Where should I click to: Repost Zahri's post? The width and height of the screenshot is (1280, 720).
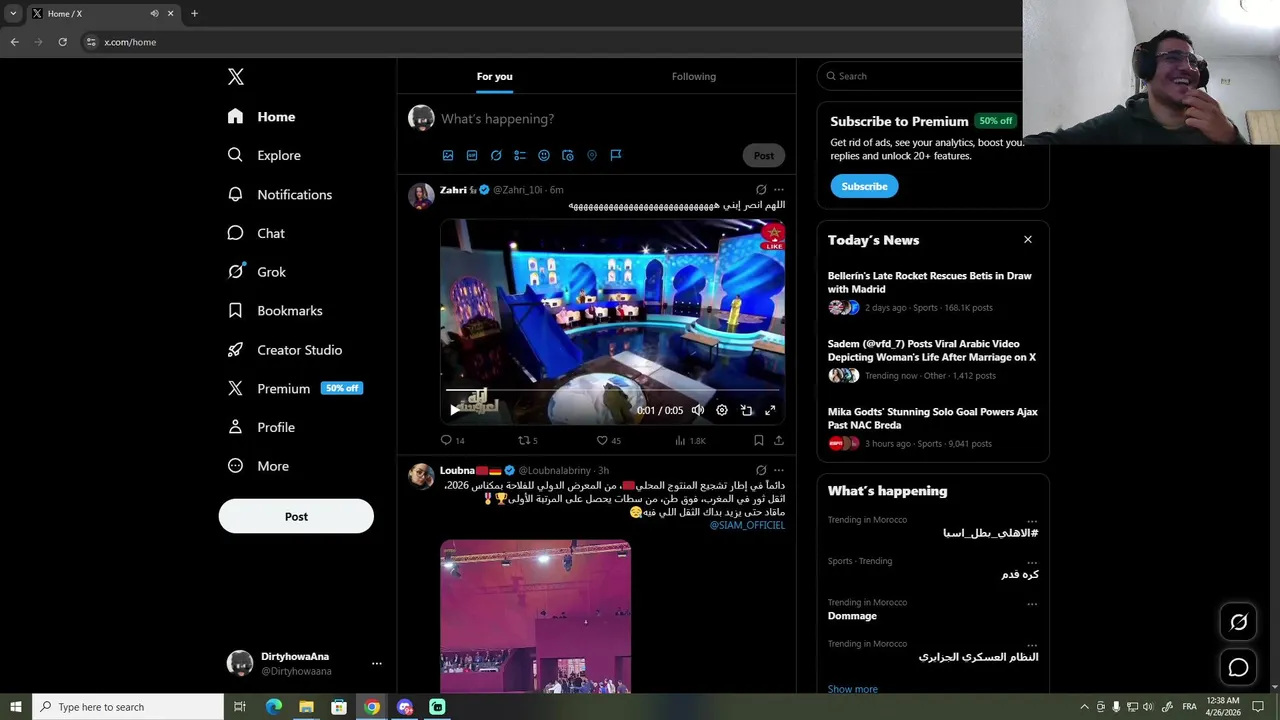(x=527, y=440)
